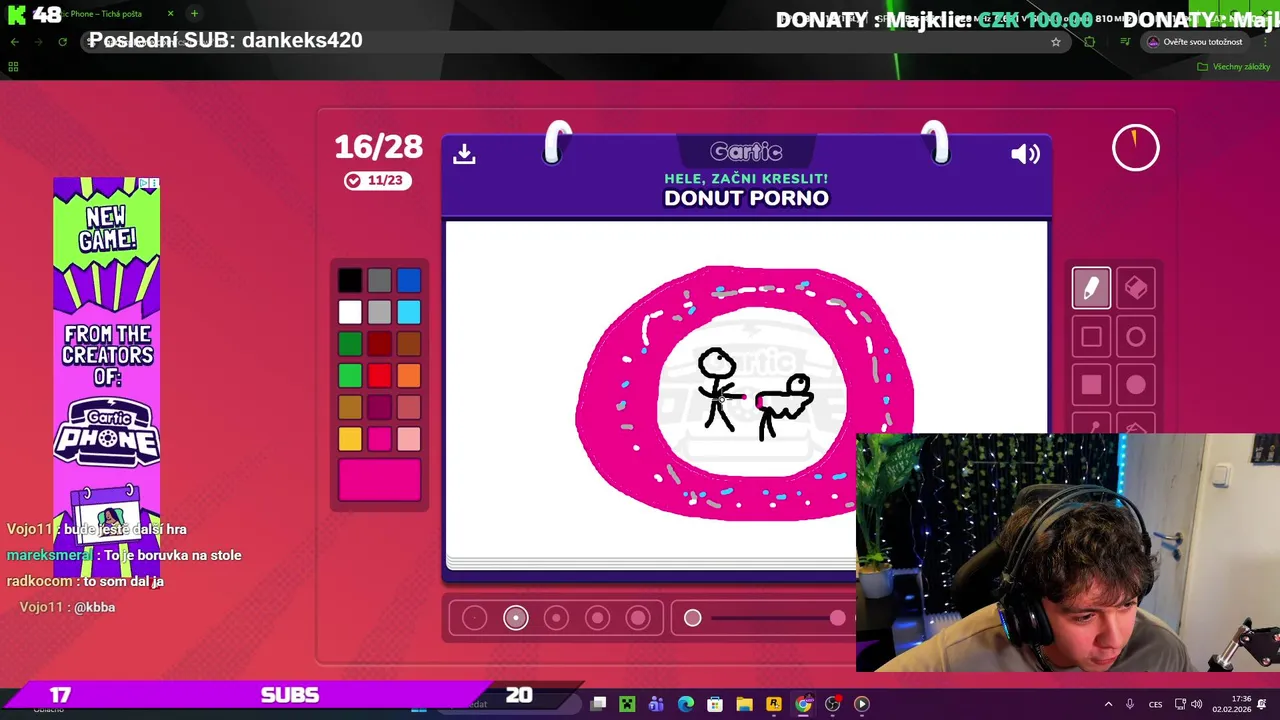Choose the filled rectangle shape tool
The width and height of the screenshot is (1280, 720).
pyautogui.click(x=1091, y=385)
